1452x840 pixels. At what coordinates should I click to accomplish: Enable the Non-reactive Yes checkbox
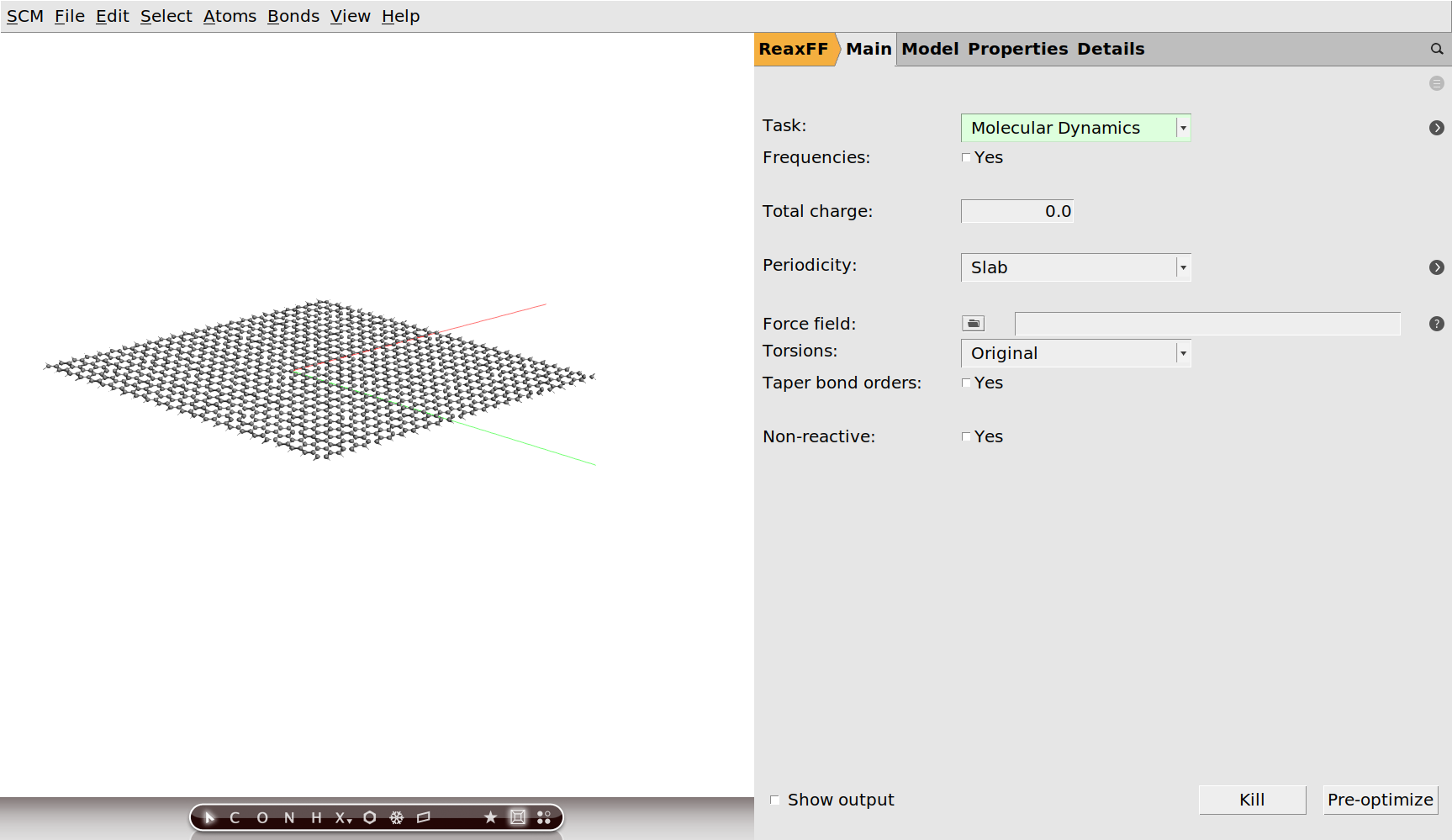pos(966,436)
